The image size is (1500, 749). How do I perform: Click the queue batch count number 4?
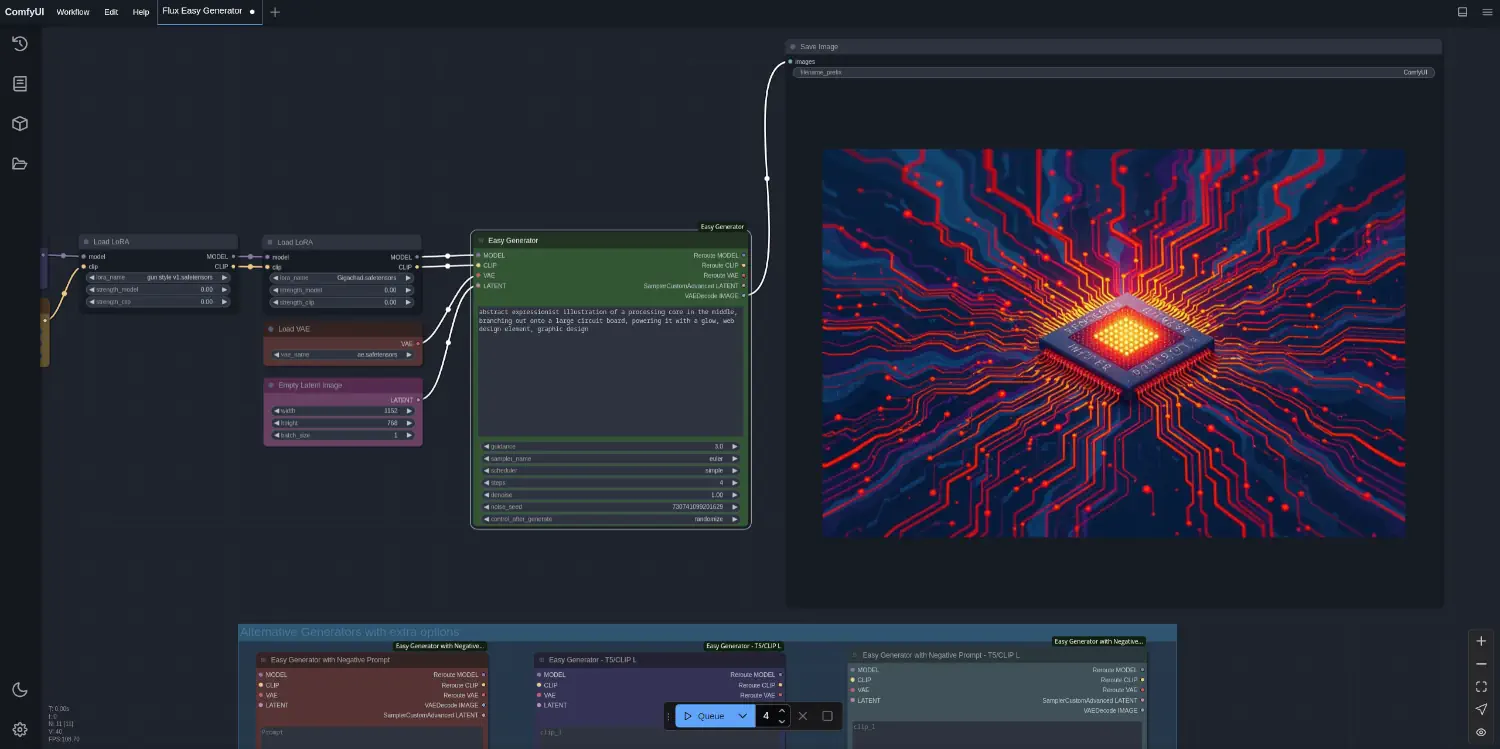coord(767,716)
